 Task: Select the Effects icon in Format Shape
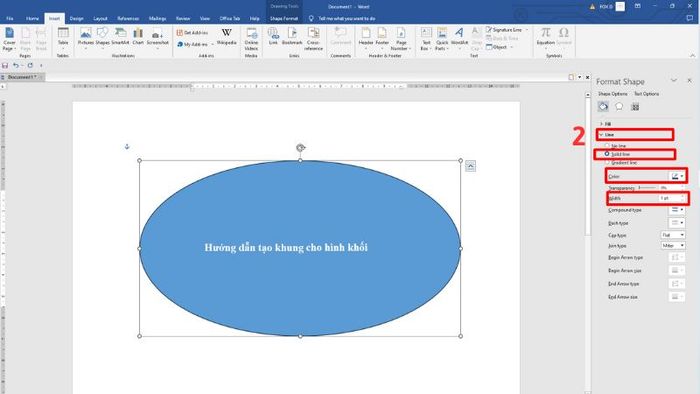[x=619, y=107]
